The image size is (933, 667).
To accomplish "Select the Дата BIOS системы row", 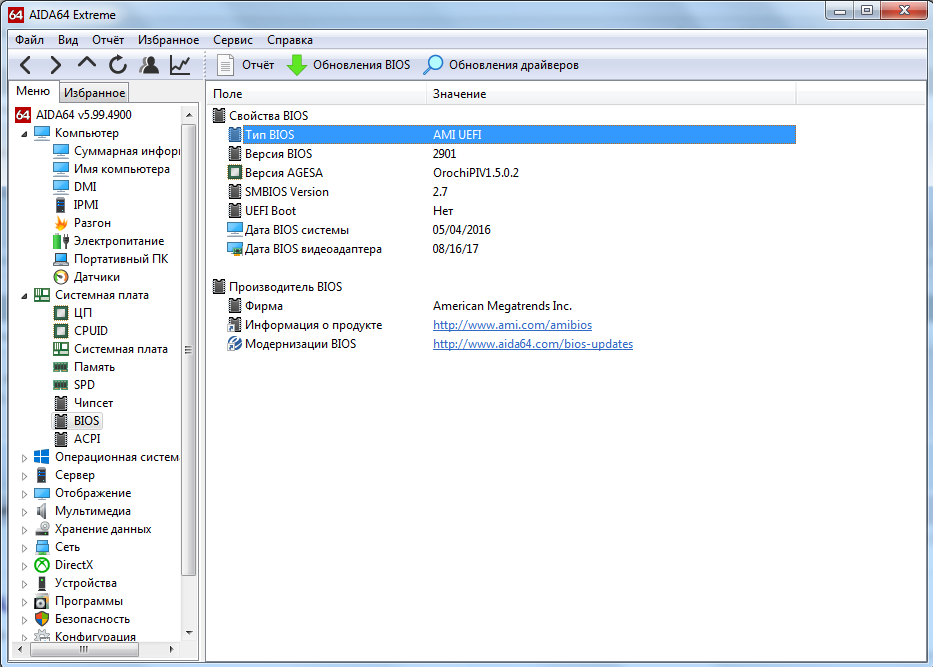I will (x=511, y=230).
